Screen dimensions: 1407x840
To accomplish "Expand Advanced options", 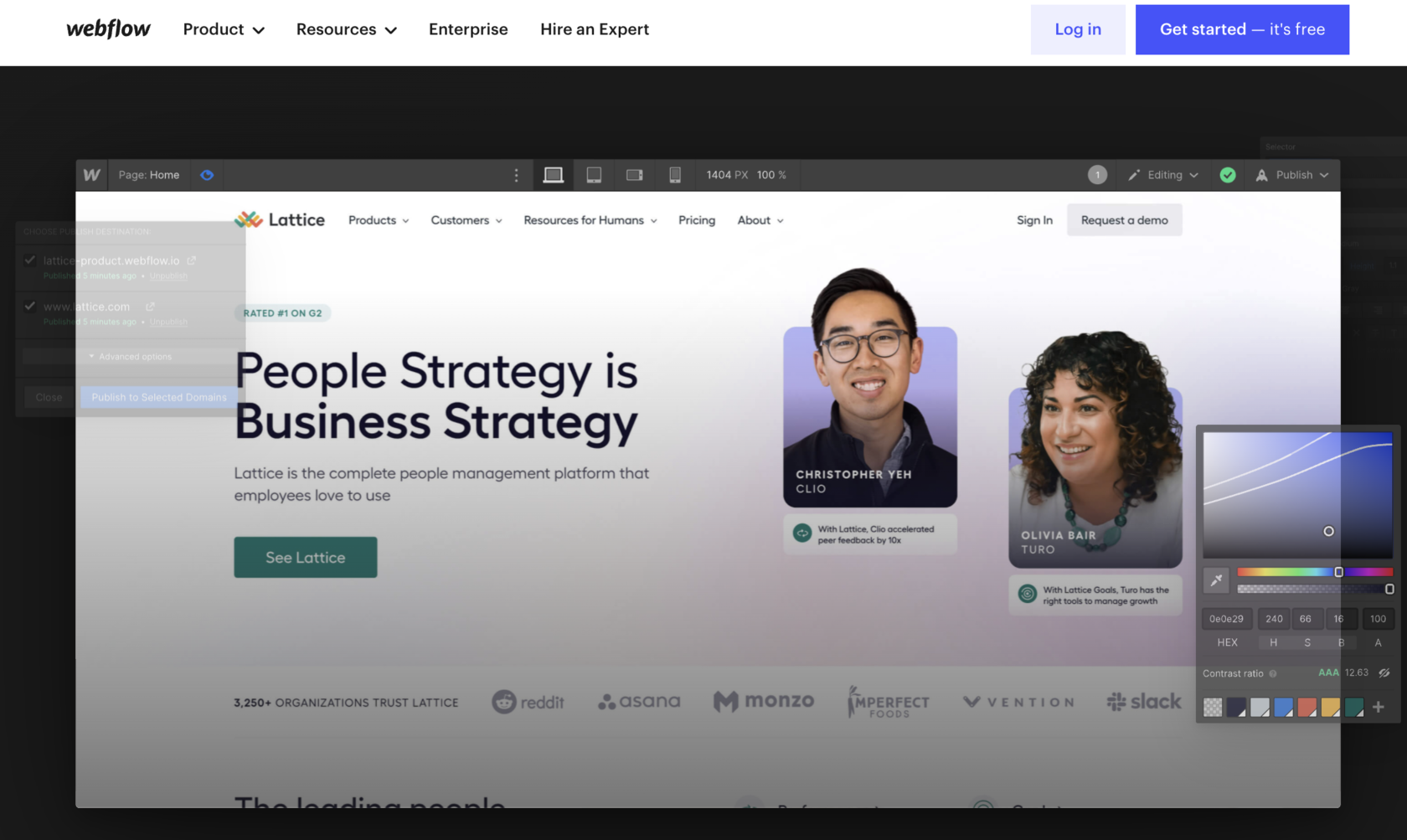I will tap(130, 357).
